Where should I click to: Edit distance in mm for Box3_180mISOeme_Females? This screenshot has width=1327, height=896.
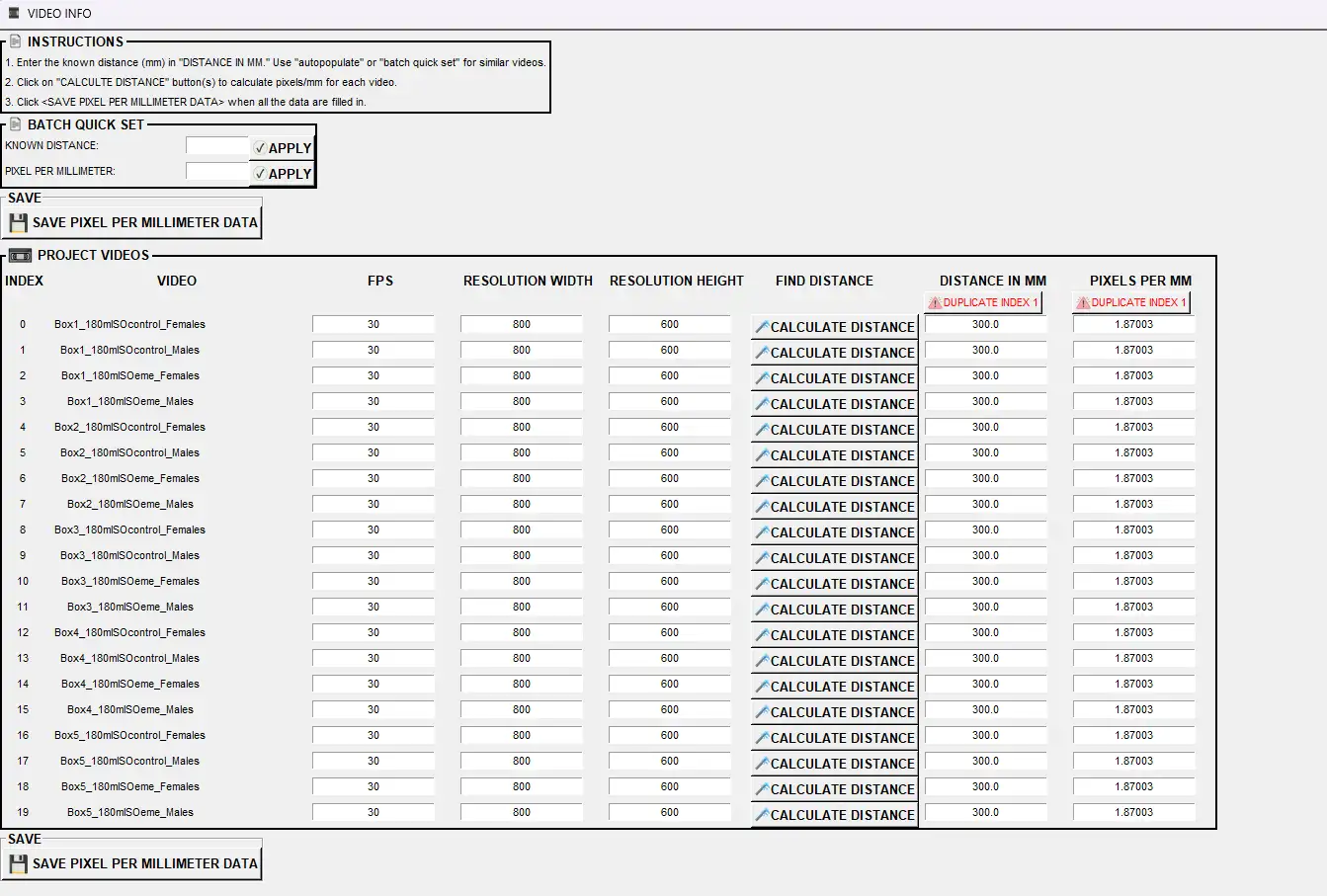coord(986,581)
